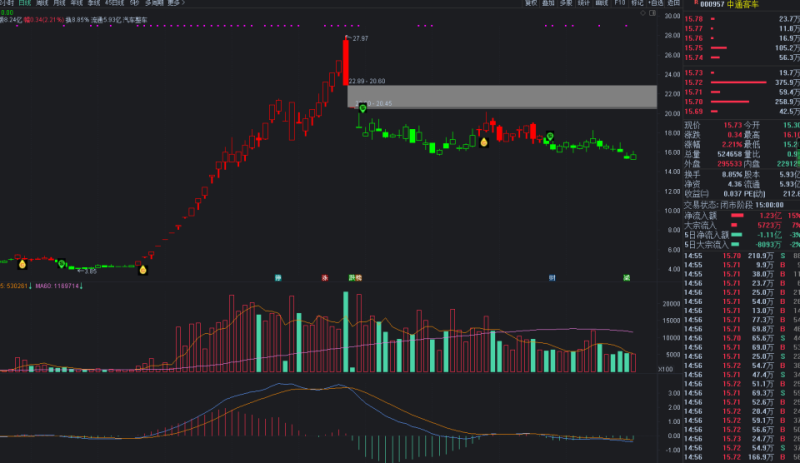This screenshot has height=463, width=800.
Task: Click the yellow money bag before the rally
Action: (143, 268)
